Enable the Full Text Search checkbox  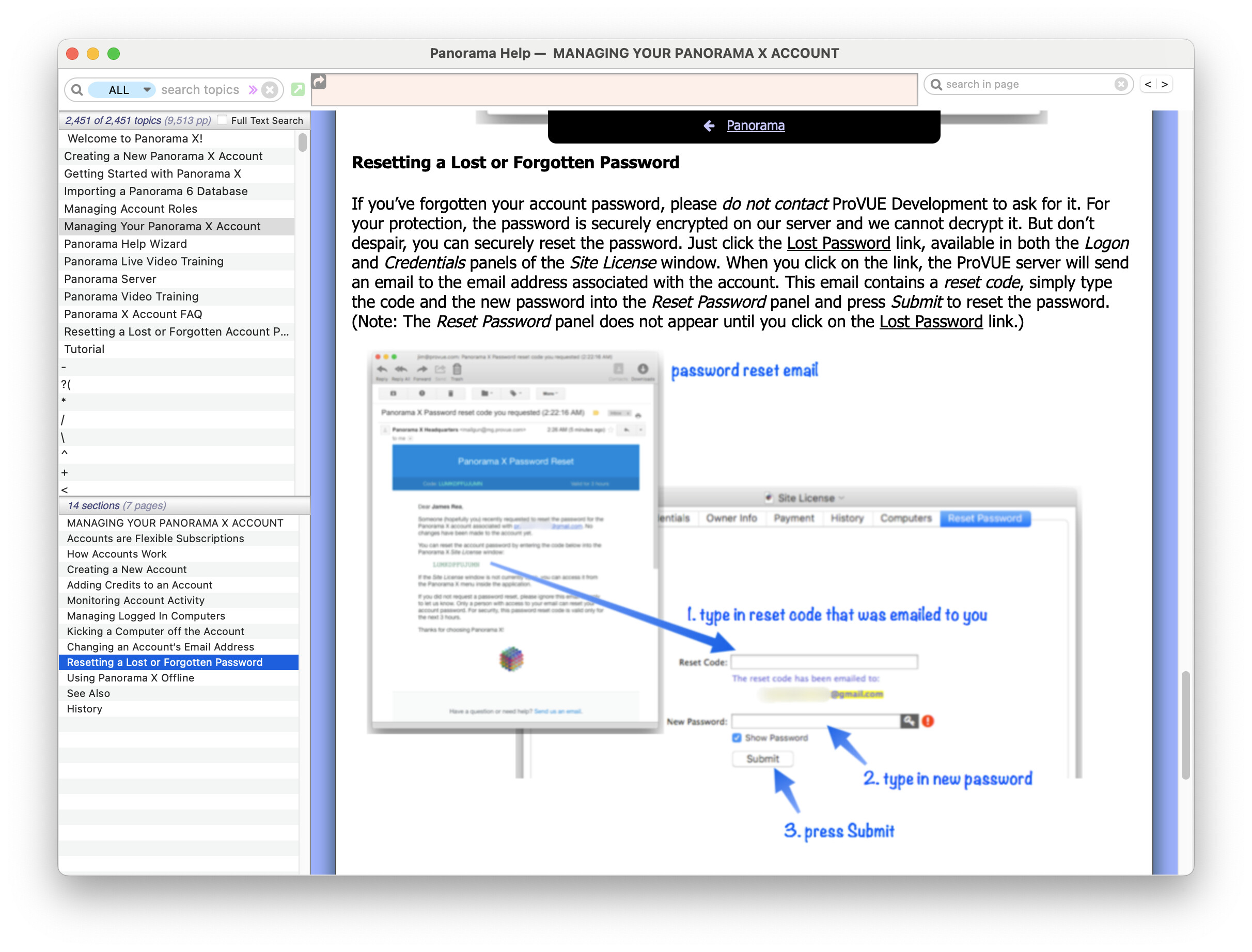223,120
